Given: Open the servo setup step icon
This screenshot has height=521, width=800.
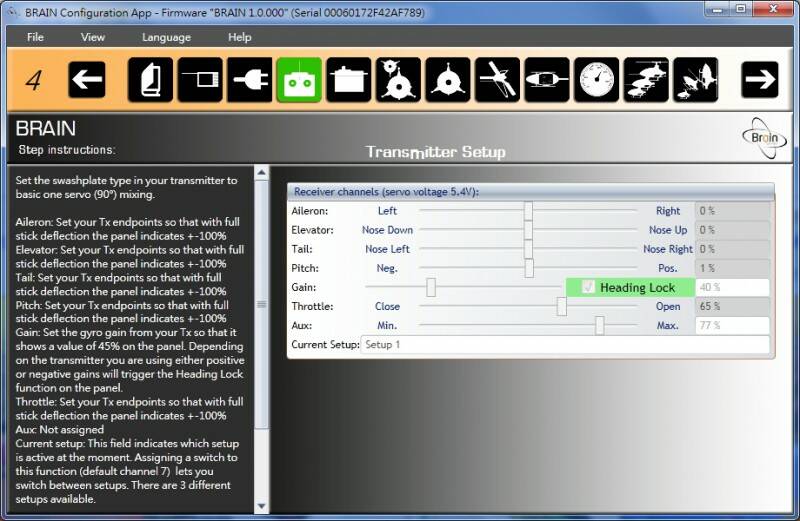Looking at the screenshot, I should [348, 80].
